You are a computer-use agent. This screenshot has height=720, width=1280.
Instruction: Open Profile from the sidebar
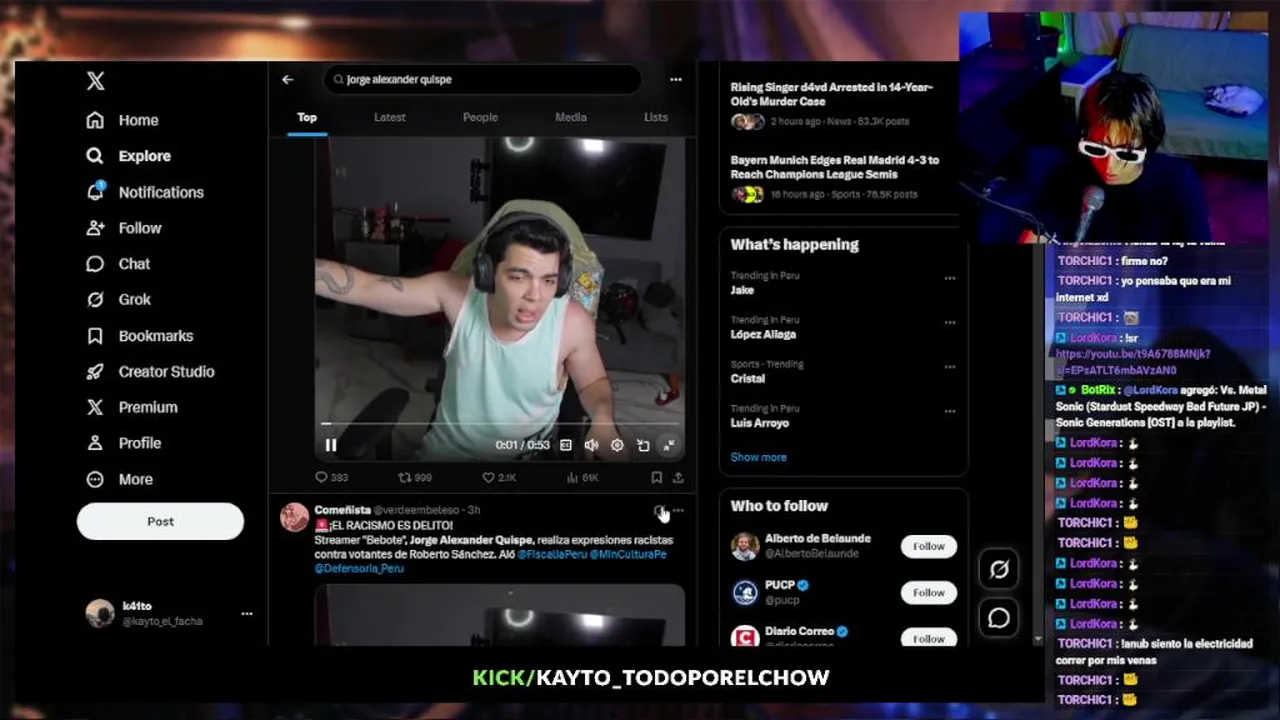(123, 443)
